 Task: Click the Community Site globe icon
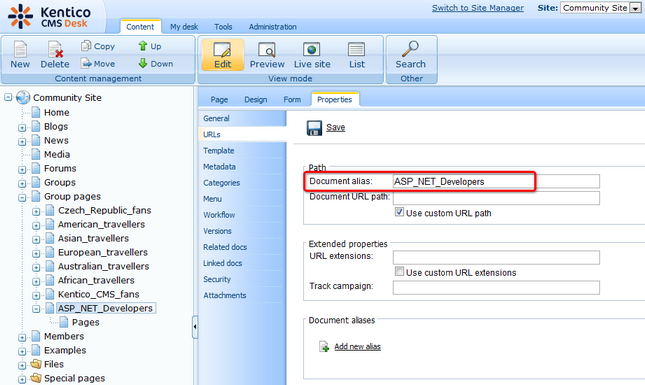pyautogui.click(x=23, y=97)
